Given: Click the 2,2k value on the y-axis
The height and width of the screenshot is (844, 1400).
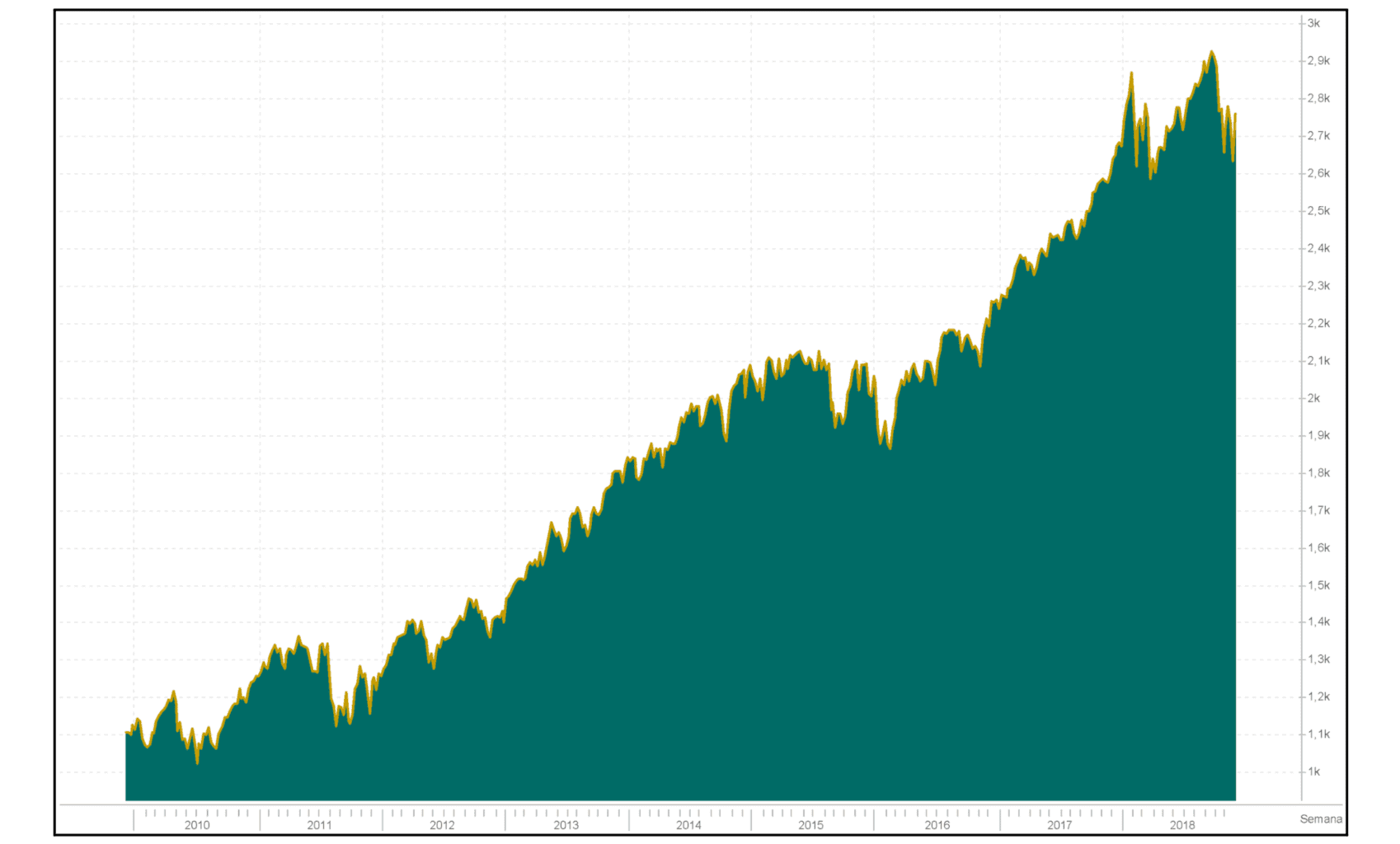Looking at the screenshot, I should (1319, 323).
